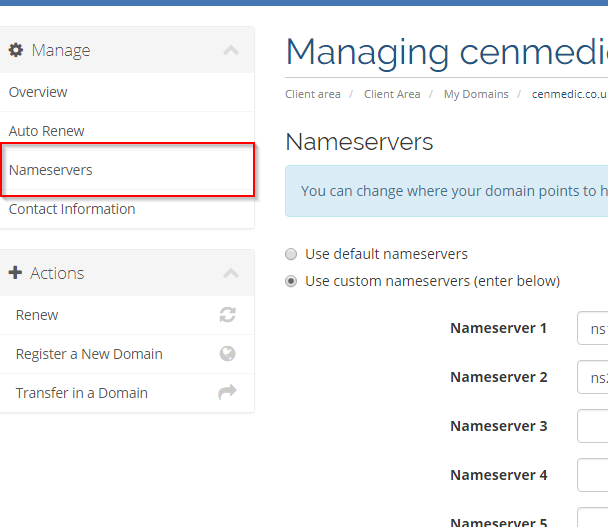
Task: Open Contact Information in the Manage menu
Action: pyautogui.click(x=127, y=209)
